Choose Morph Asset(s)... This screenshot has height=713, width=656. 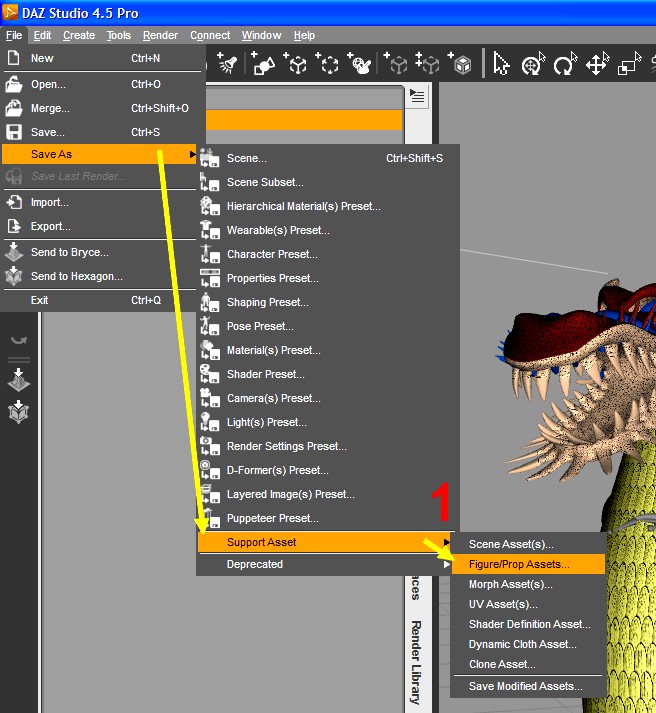coord(528,584)
